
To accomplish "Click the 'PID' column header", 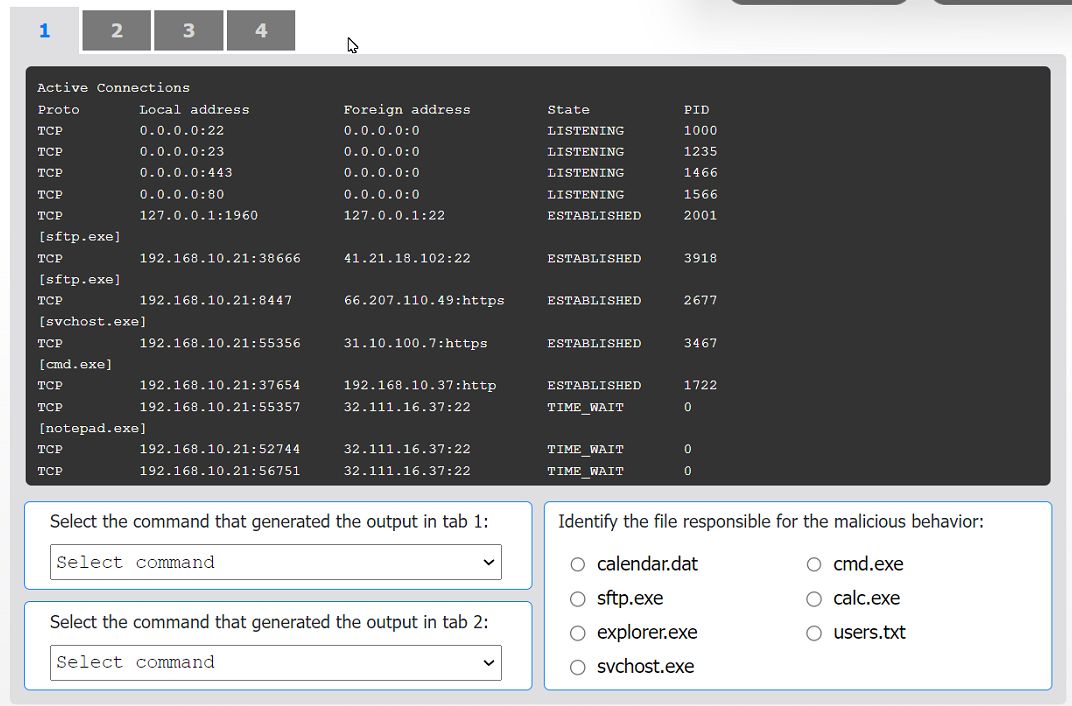I will tap(696, 109).
